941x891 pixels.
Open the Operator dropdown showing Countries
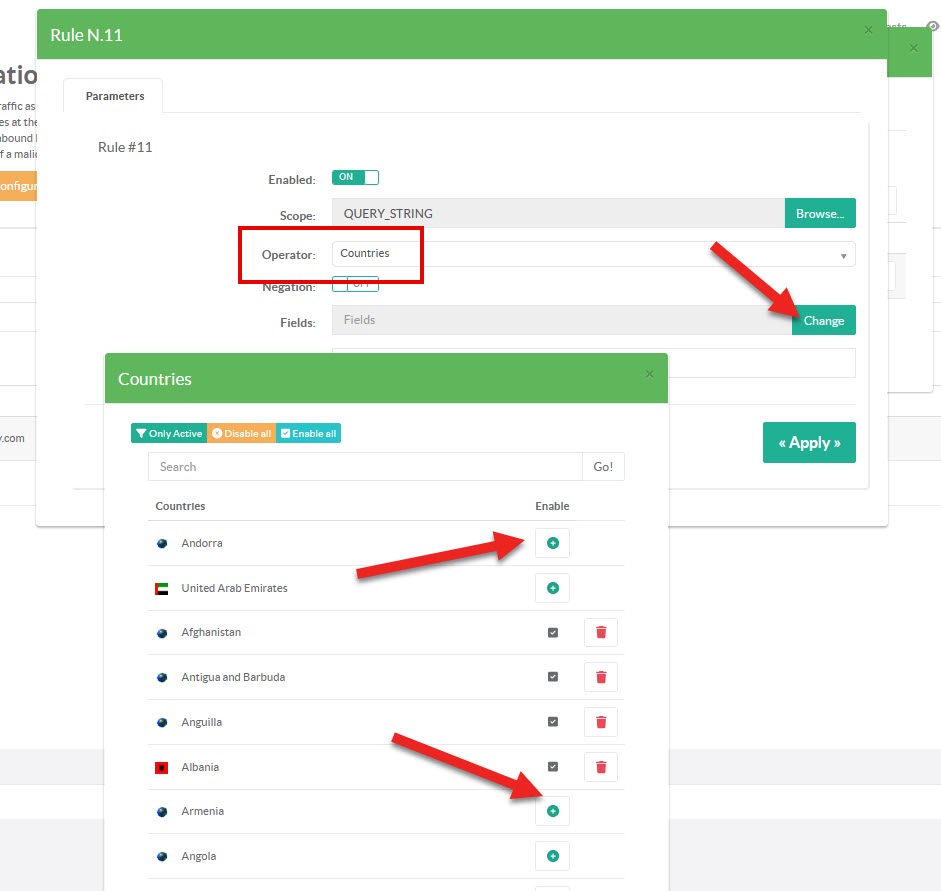click(x=593, y=254)
